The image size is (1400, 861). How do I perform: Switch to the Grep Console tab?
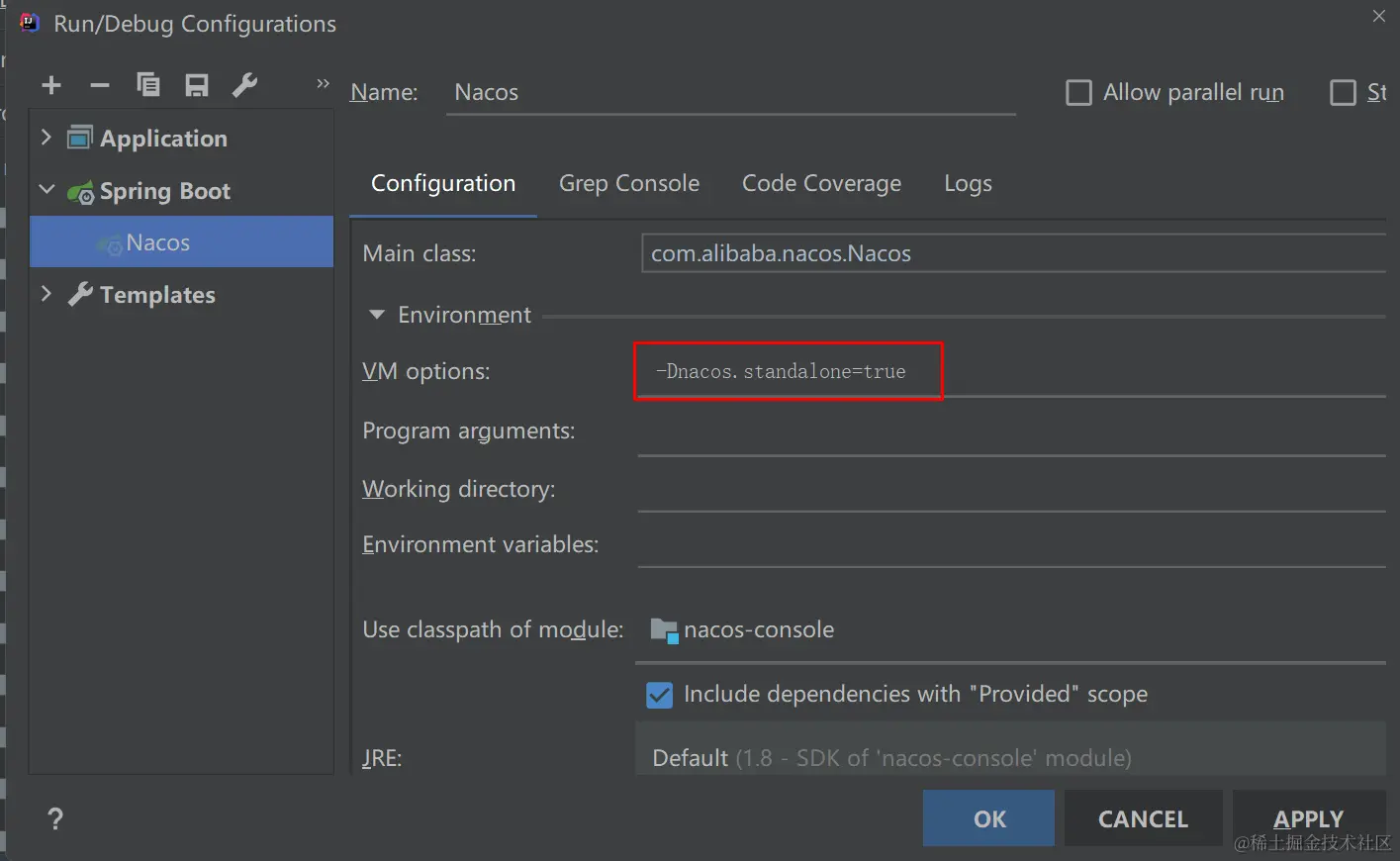click(629, 183)
